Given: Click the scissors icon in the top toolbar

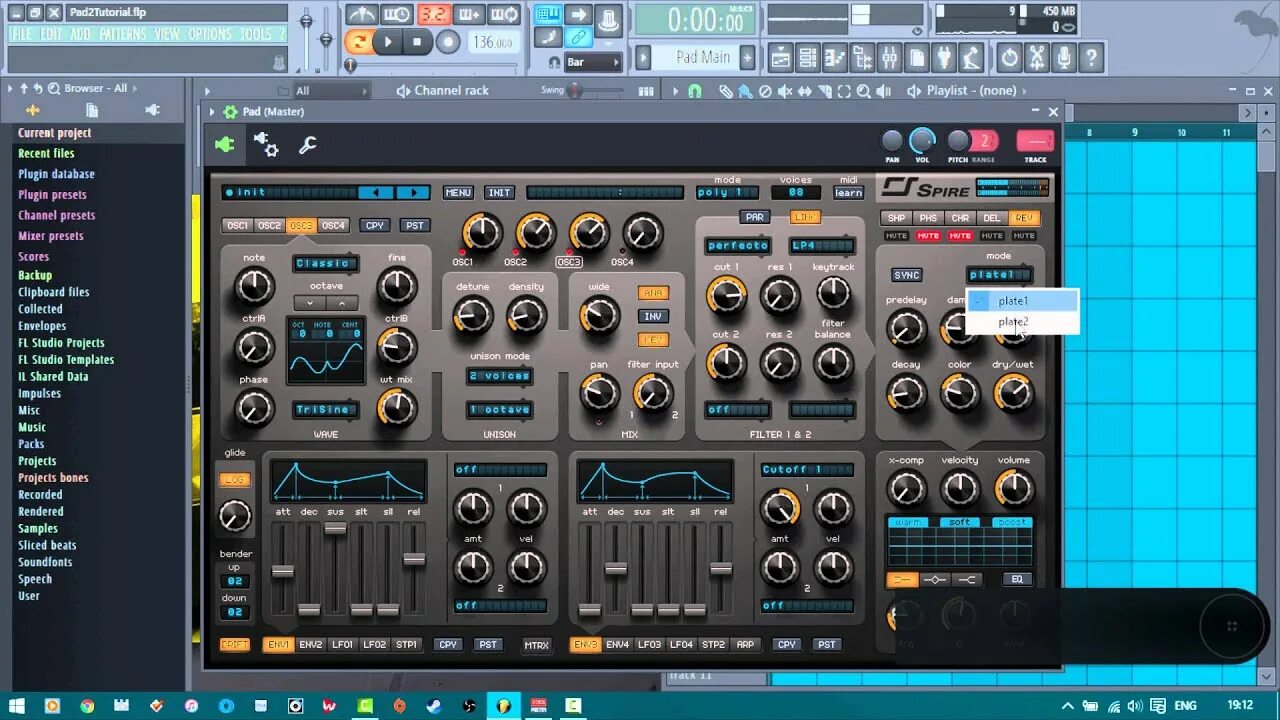Looking at the screenshot, I should point(1037,58).
